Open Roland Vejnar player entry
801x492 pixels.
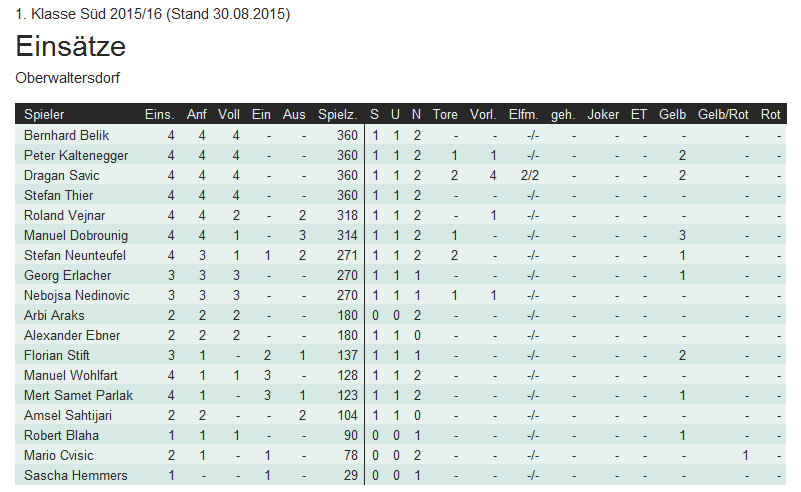click(x=64, y=215)
